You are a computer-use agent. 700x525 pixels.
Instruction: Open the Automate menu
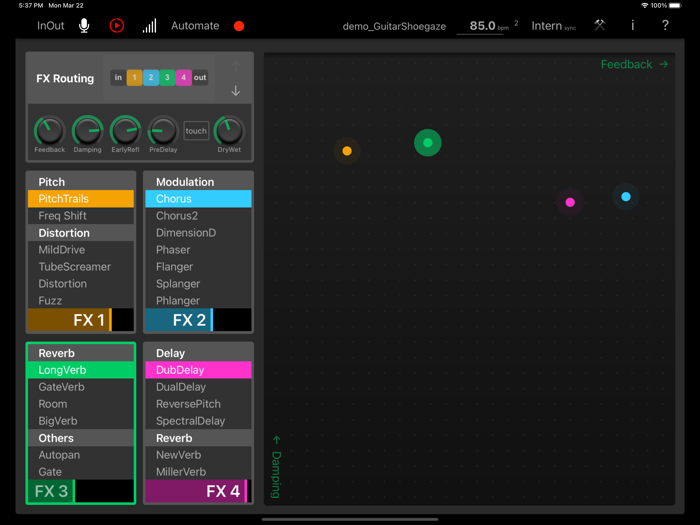(195, 26)
